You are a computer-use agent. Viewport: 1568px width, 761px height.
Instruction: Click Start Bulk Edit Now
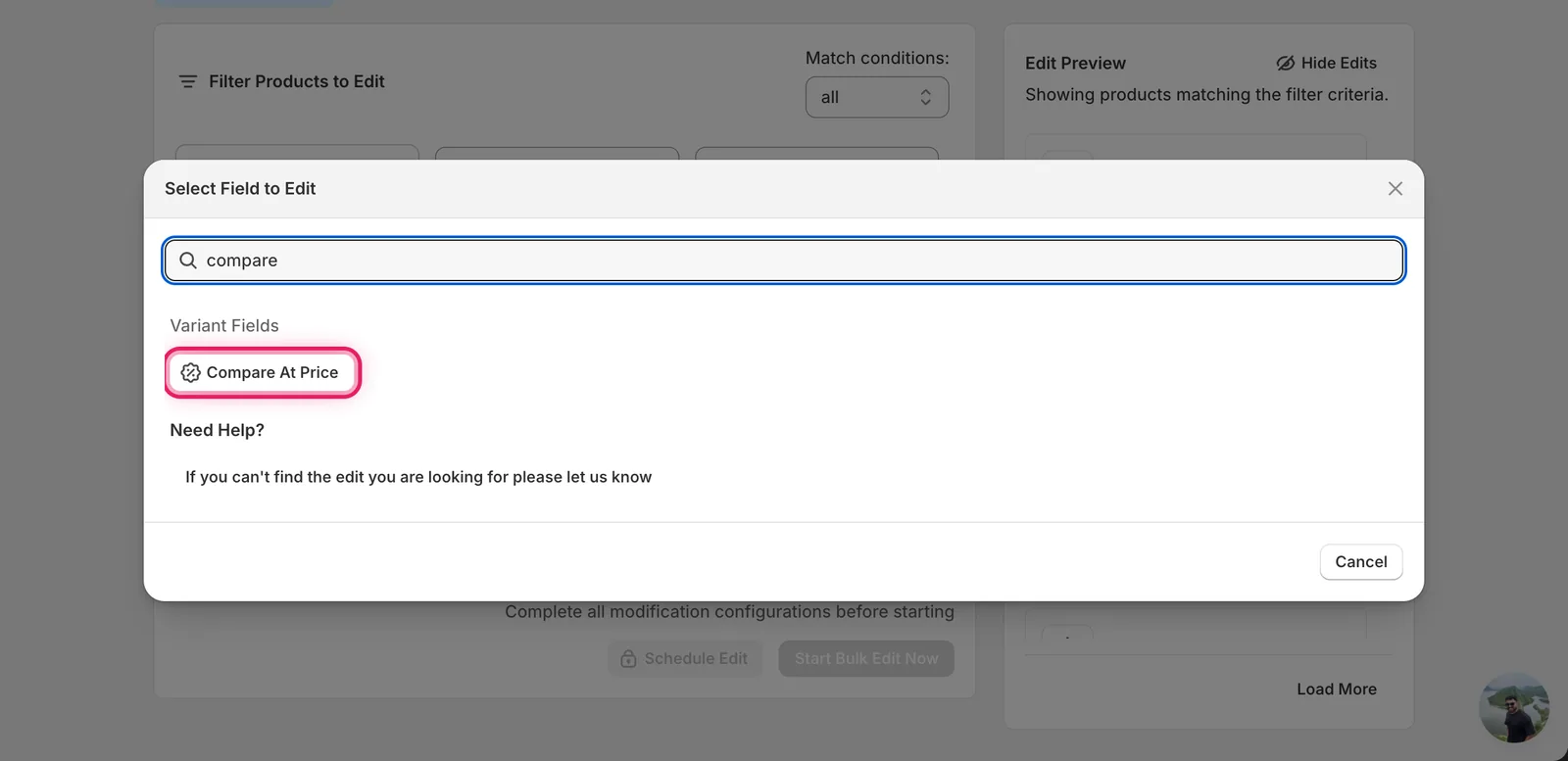click(x=866, y=659)
